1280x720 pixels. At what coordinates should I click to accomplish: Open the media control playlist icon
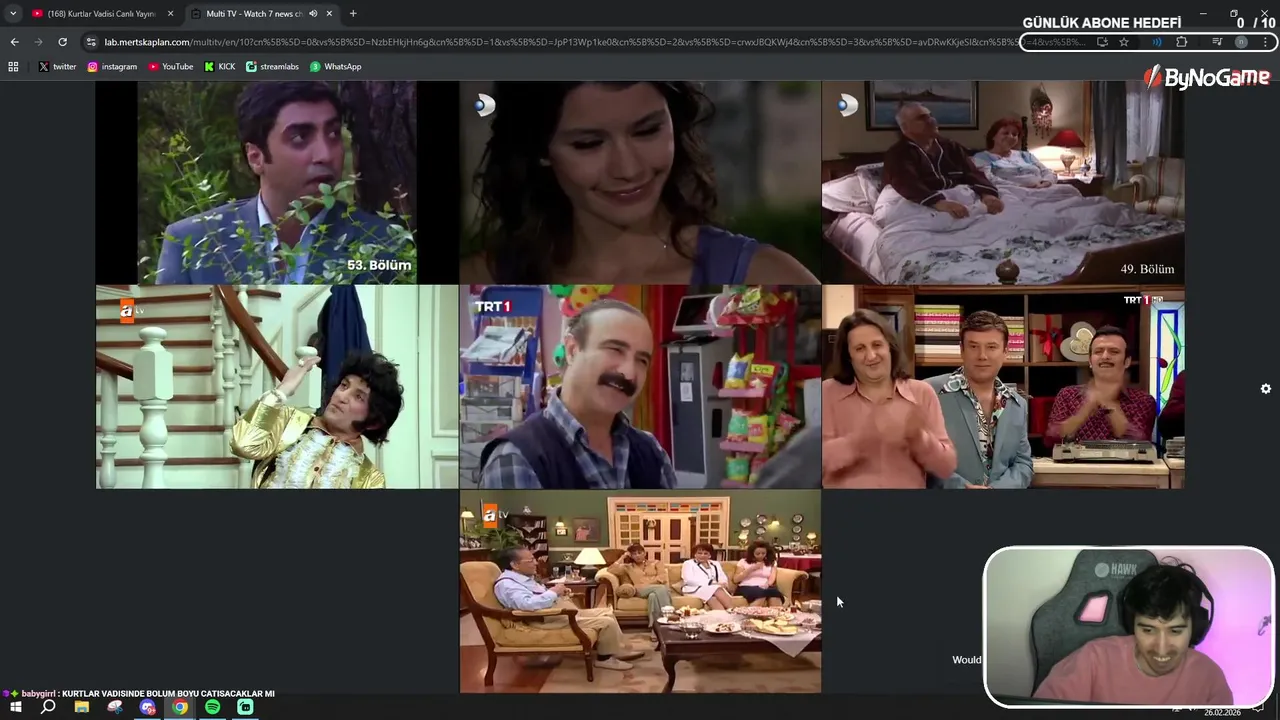(1217, 42)
